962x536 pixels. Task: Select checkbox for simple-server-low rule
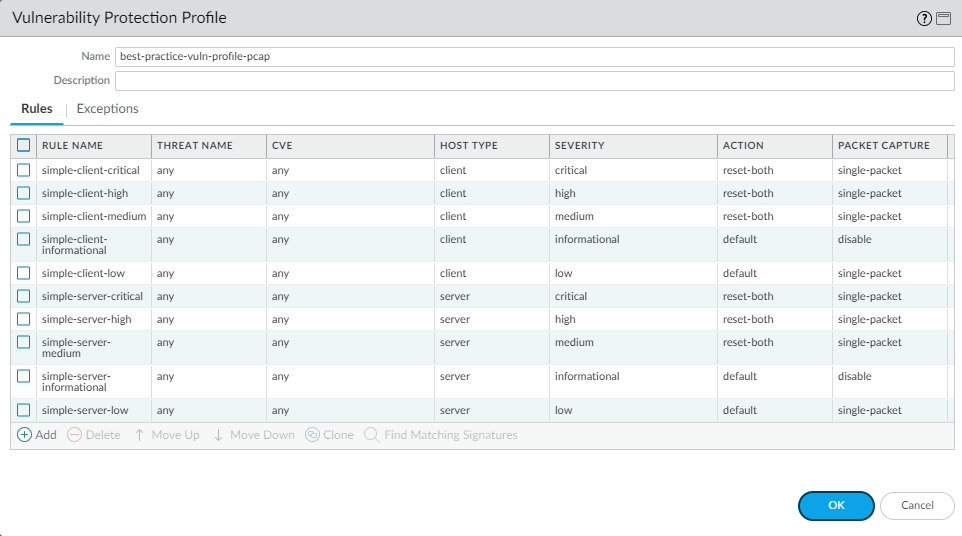(x=24, y=410)
